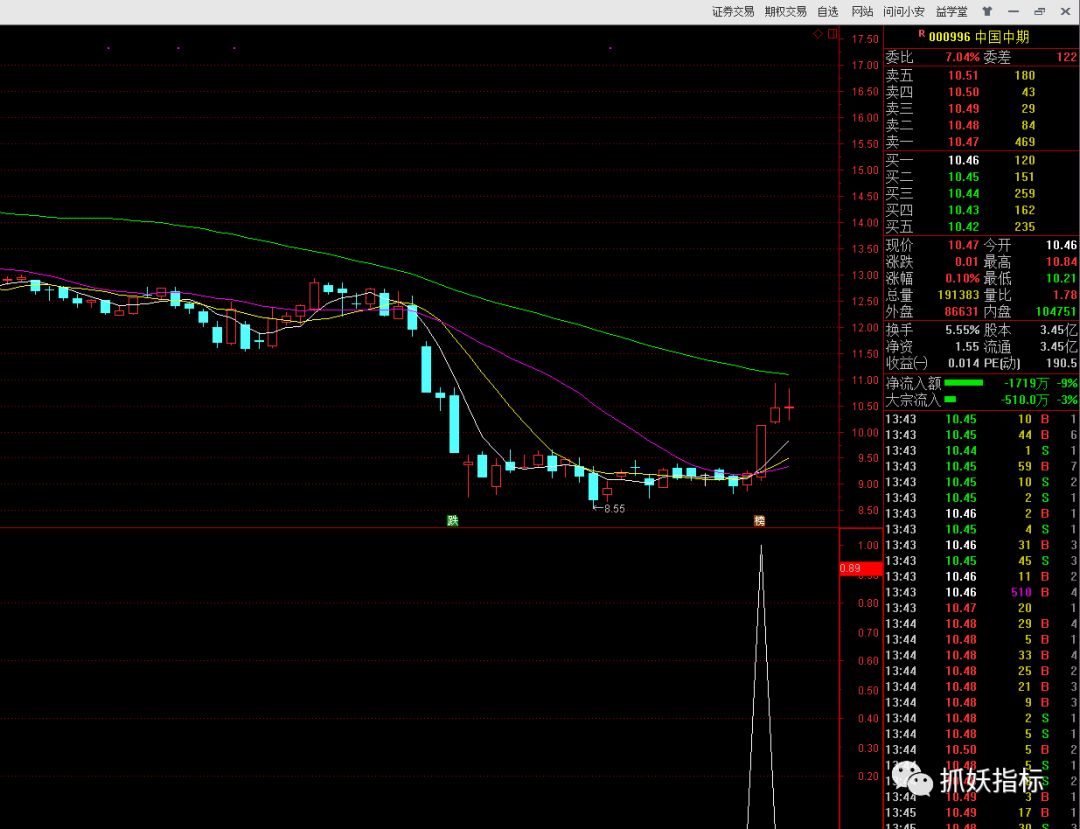Click the 内盘 104751 value
The height and width of the screenshot is (829, 1080).
1056,312
